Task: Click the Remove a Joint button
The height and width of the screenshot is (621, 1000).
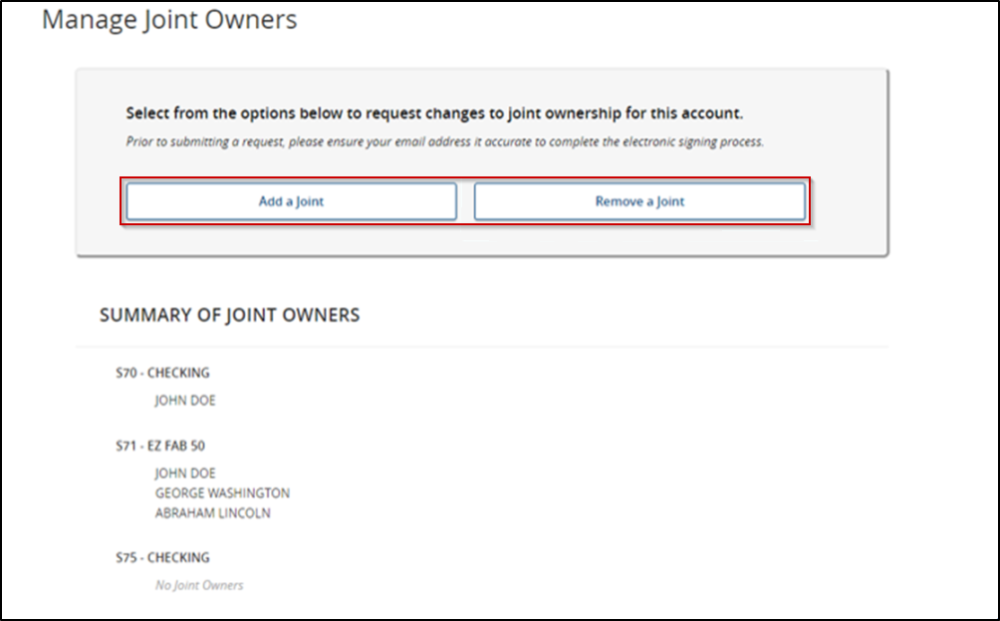Action: [640, 200]
